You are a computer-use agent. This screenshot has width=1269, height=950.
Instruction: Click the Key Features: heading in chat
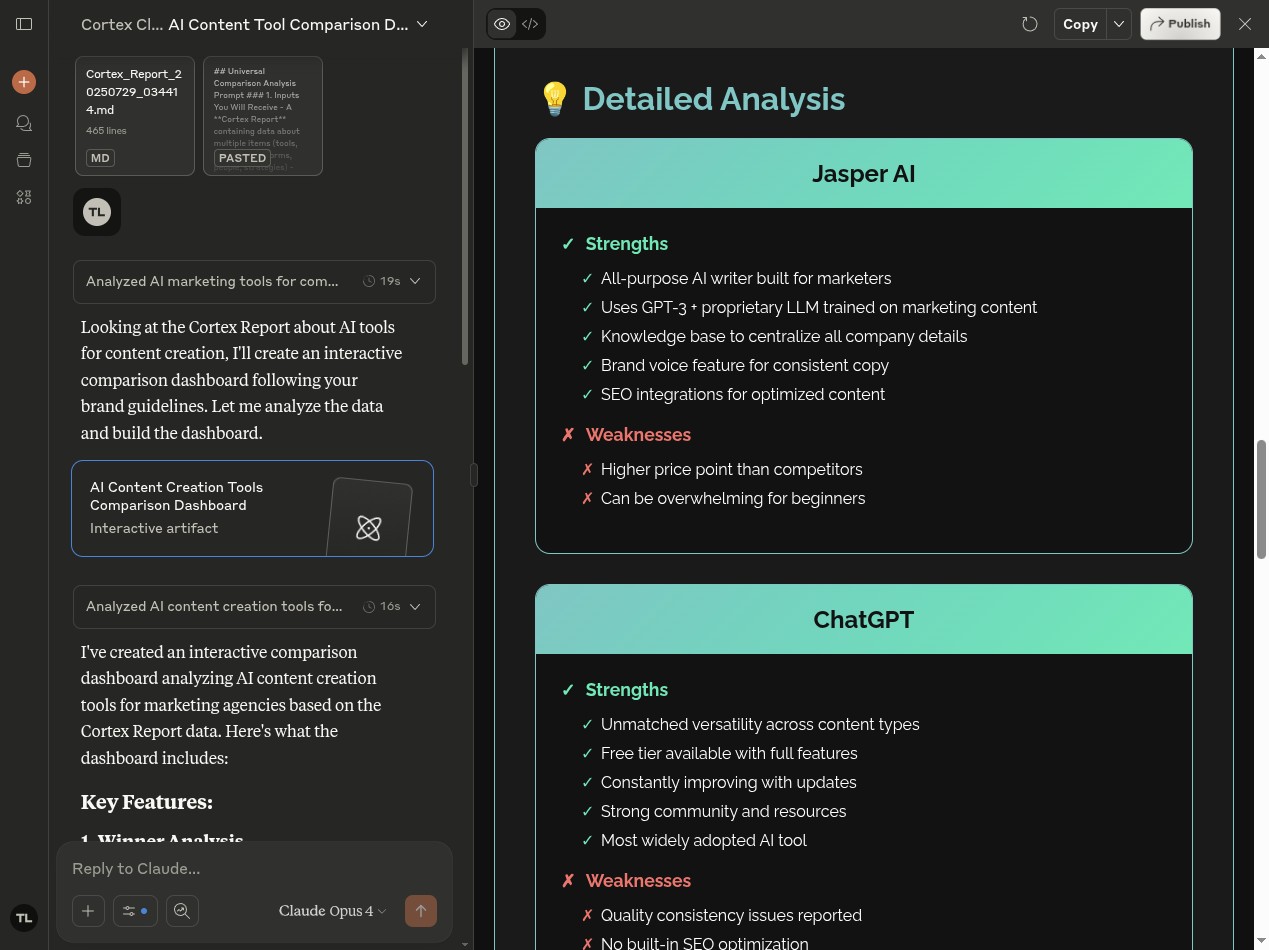[x=147, y=802]
